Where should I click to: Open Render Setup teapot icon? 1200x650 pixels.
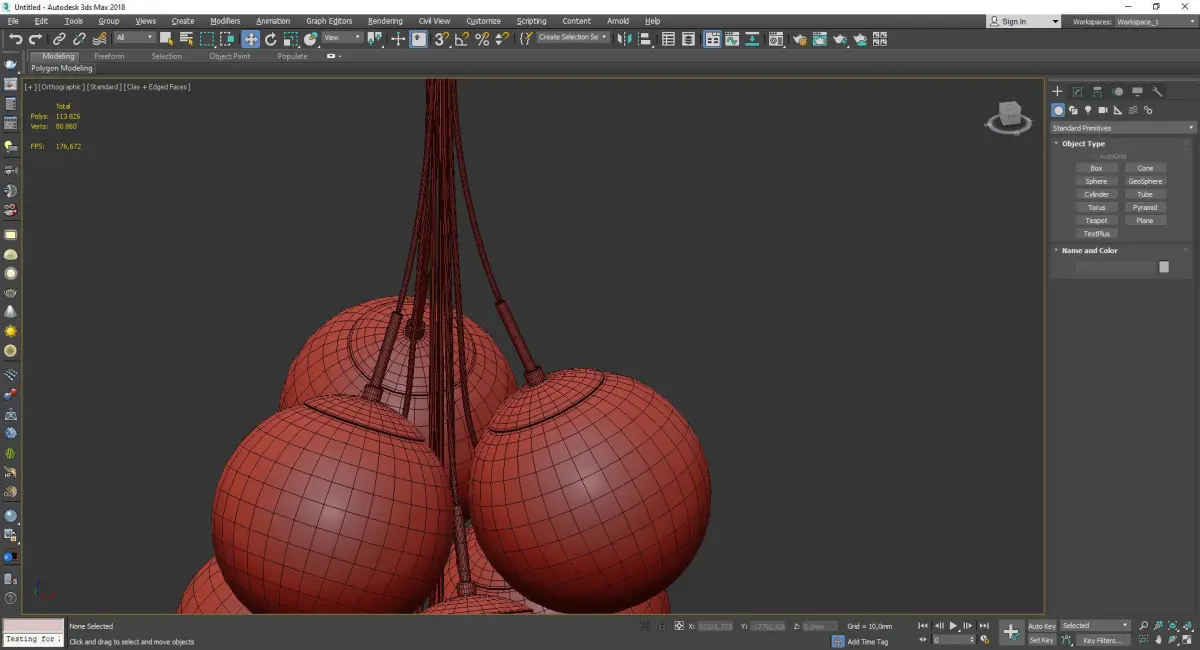click(x=800, y=39)
